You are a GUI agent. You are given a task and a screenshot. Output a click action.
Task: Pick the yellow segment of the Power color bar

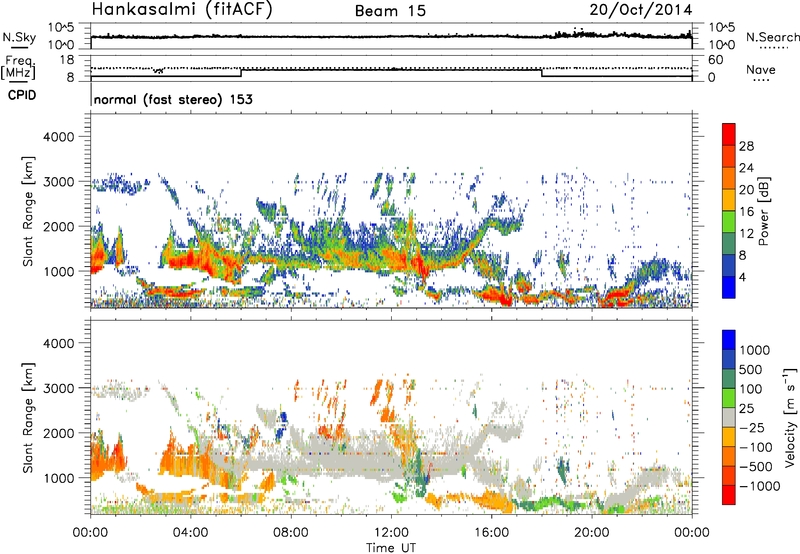coord(729,200)
